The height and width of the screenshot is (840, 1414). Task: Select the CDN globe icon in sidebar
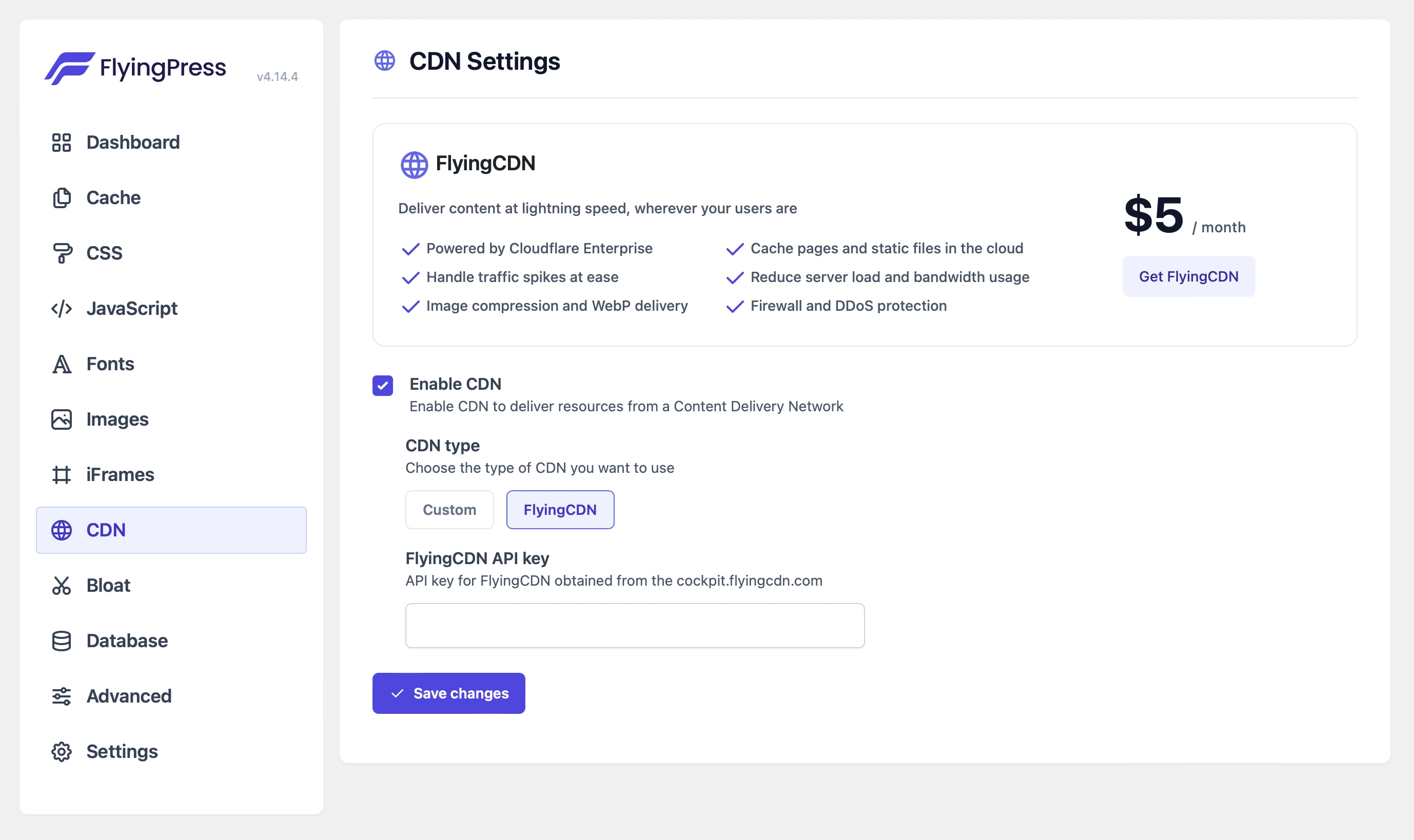(62, 530)
